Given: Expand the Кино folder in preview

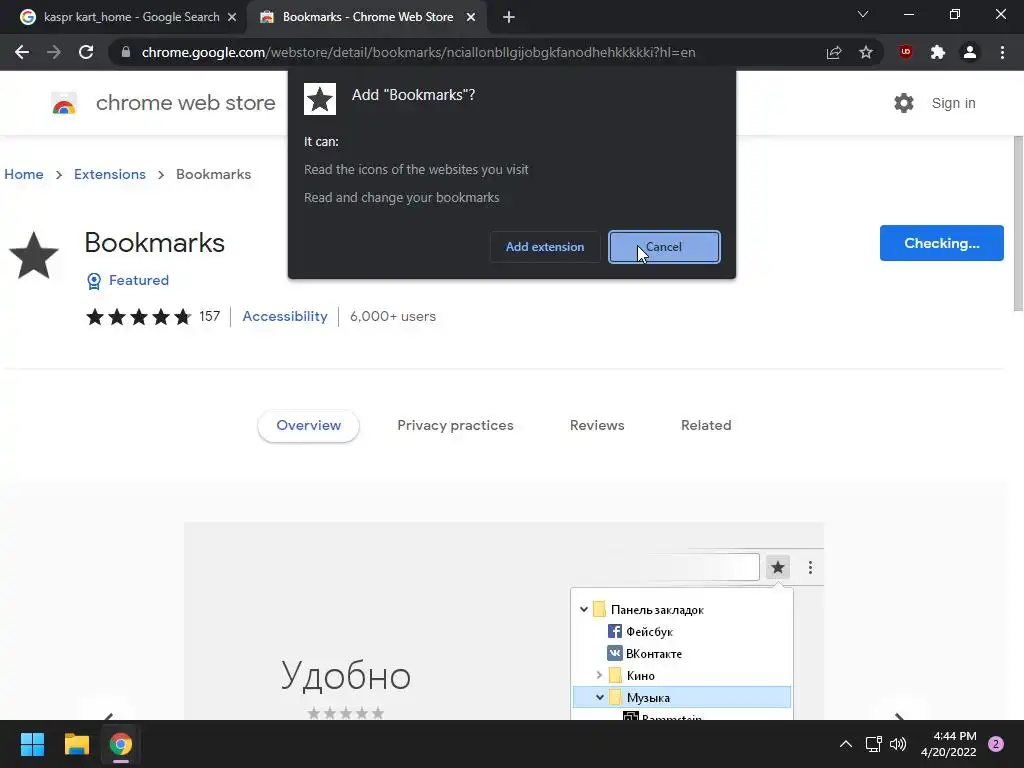Looking at the screenshot, I should tap(599, 675).
